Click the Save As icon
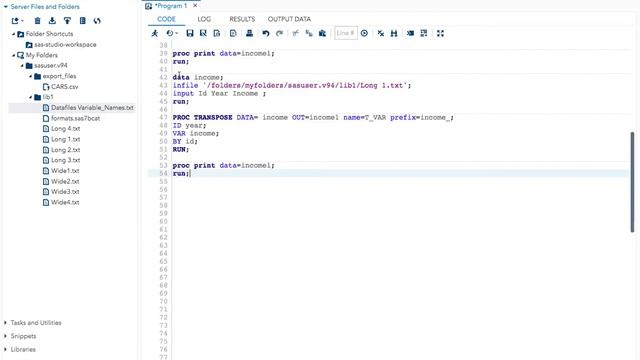 [203, 33]
